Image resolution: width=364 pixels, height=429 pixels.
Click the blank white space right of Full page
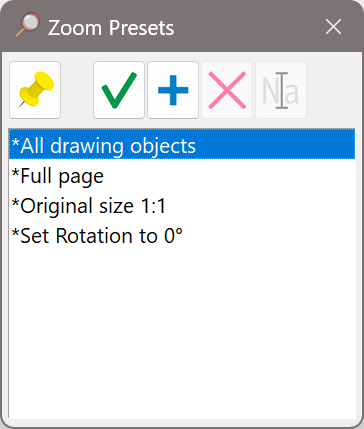tap(230, 176)
